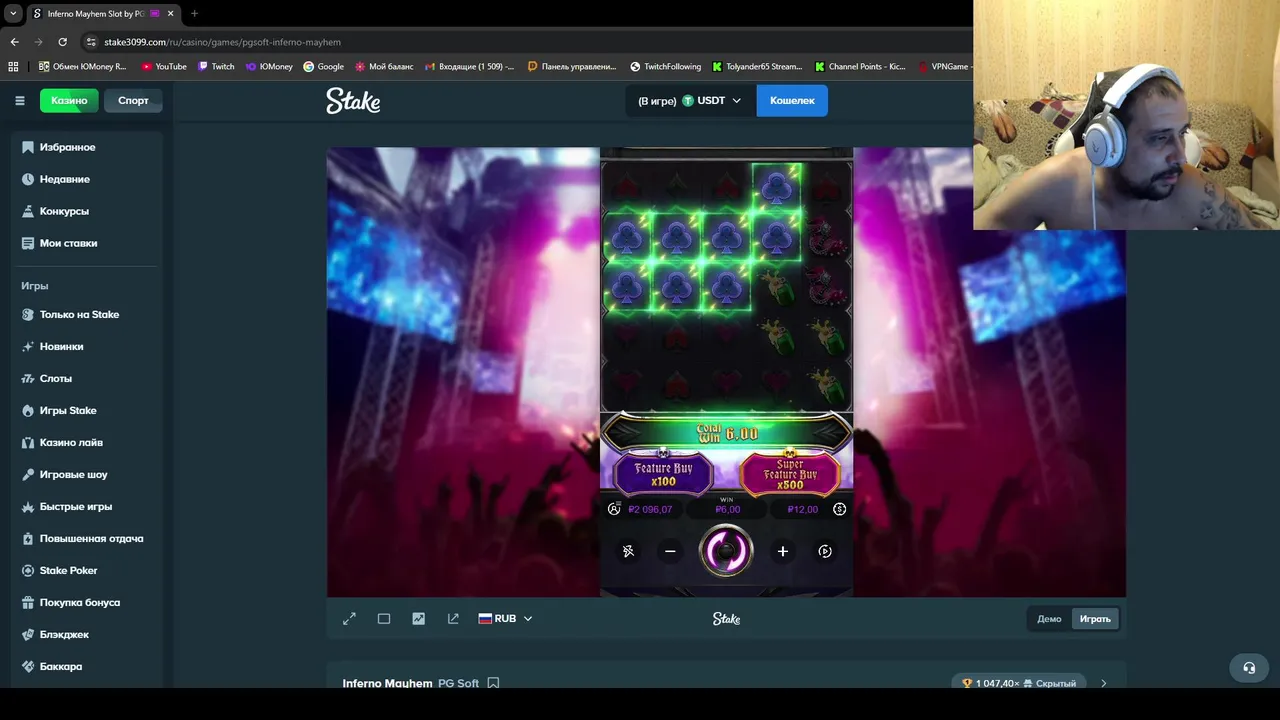Click the Stake Poker sidebar icon

28,570
